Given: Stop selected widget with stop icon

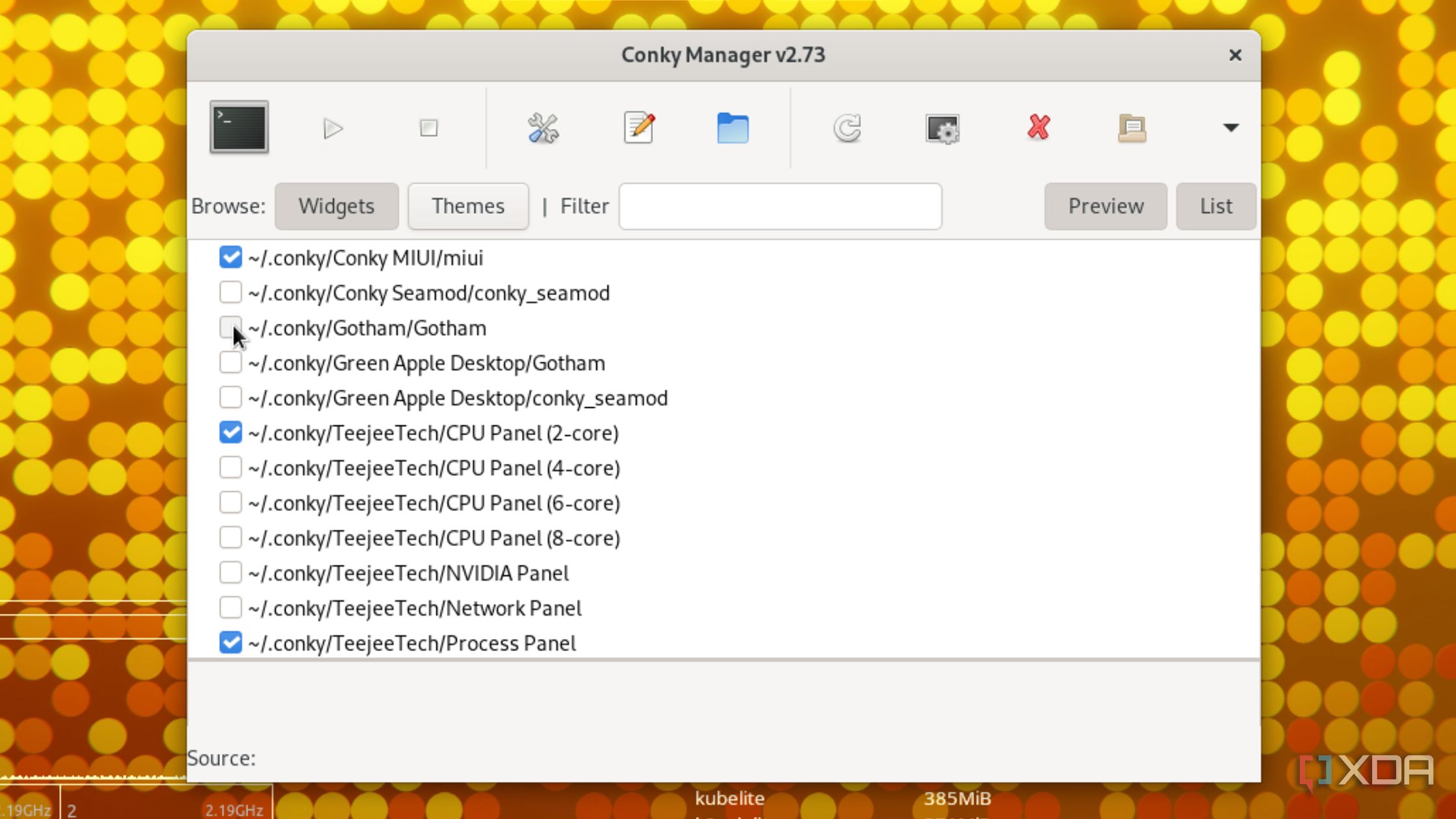Looking at the screenshot, I should click(x=428, y=127).
